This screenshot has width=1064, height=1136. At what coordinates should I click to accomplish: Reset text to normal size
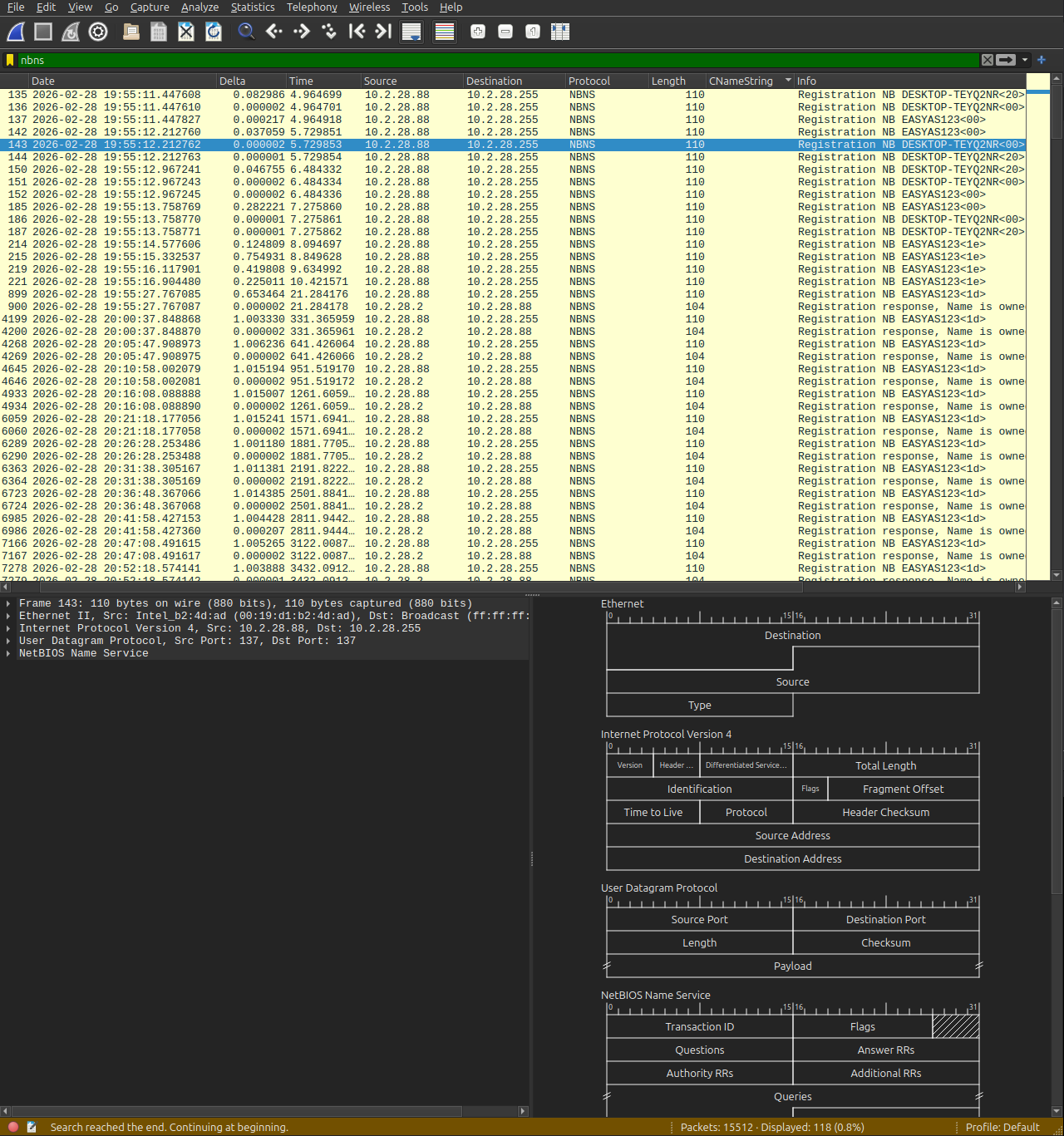point(533,32)
